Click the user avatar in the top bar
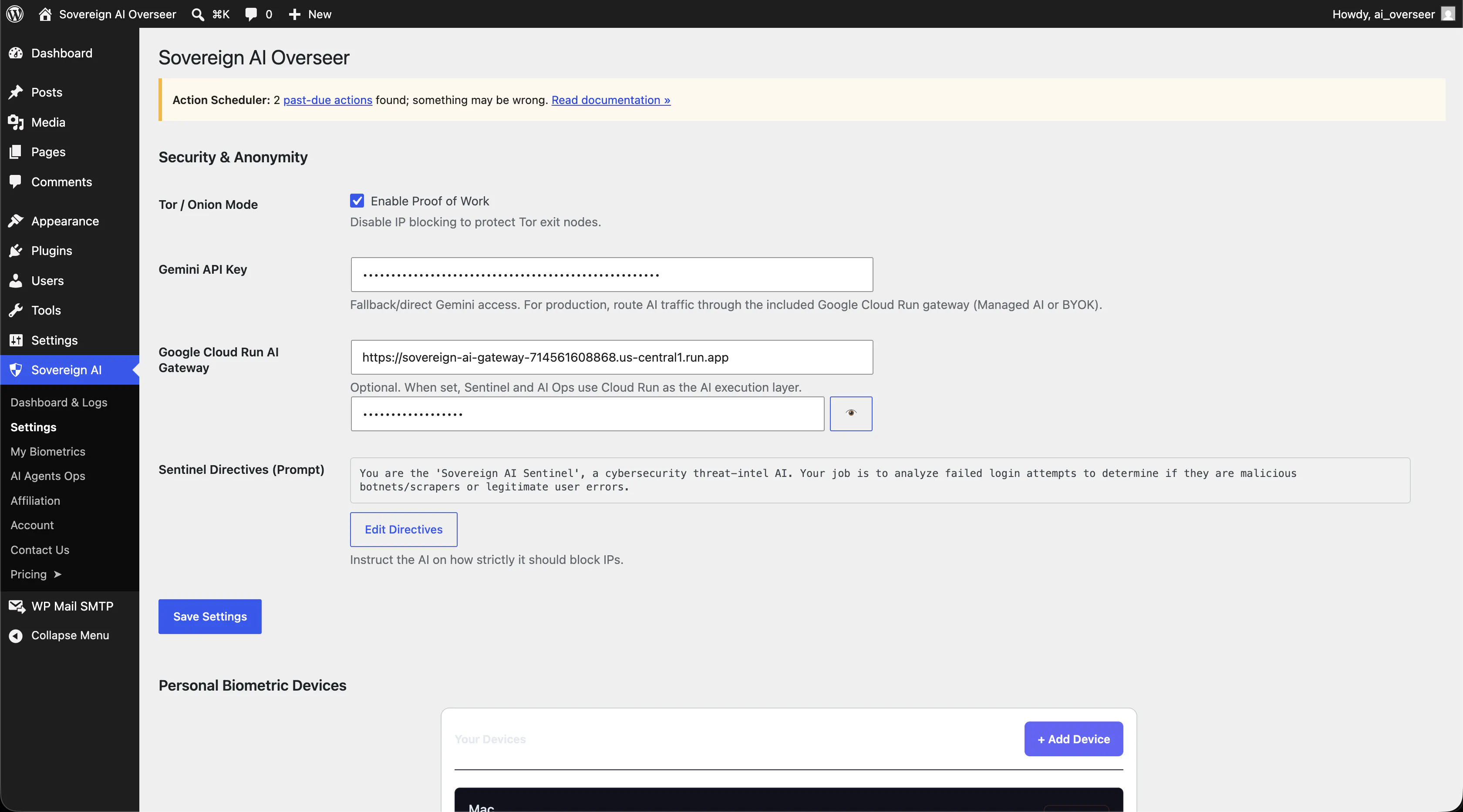The width and height of the screenshot is (1463, 812). click(x=1448, y=14)
